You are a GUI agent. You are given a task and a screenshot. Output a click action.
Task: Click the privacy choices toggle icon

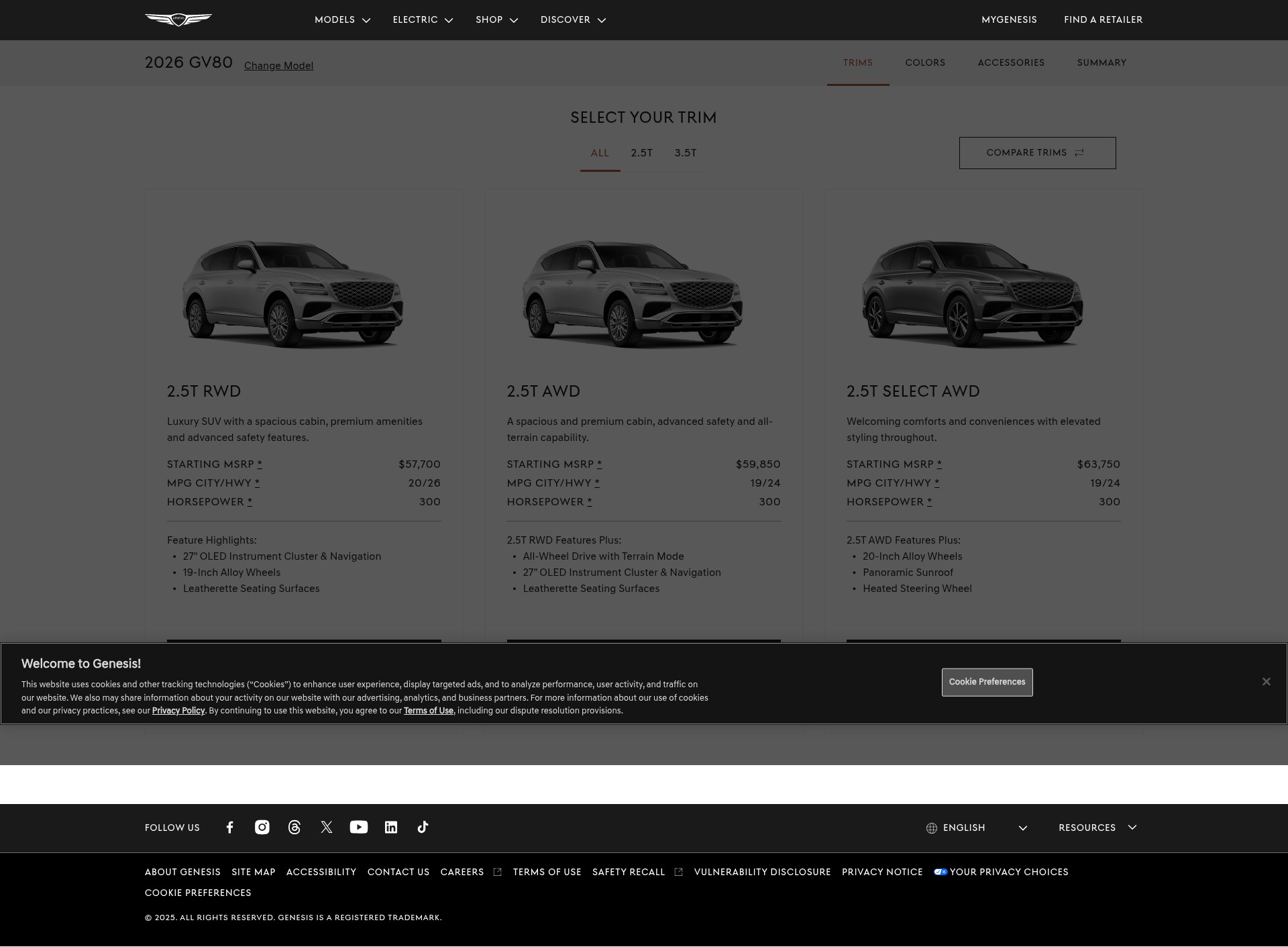pyautogui.click(x=941, y=873)
